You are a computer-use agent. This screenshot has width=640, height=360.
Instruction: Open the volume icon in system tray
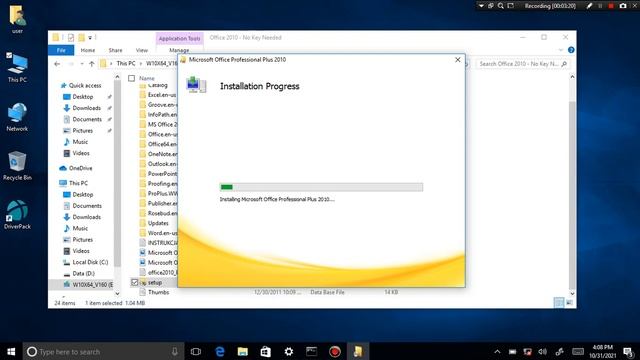(542, 351)
